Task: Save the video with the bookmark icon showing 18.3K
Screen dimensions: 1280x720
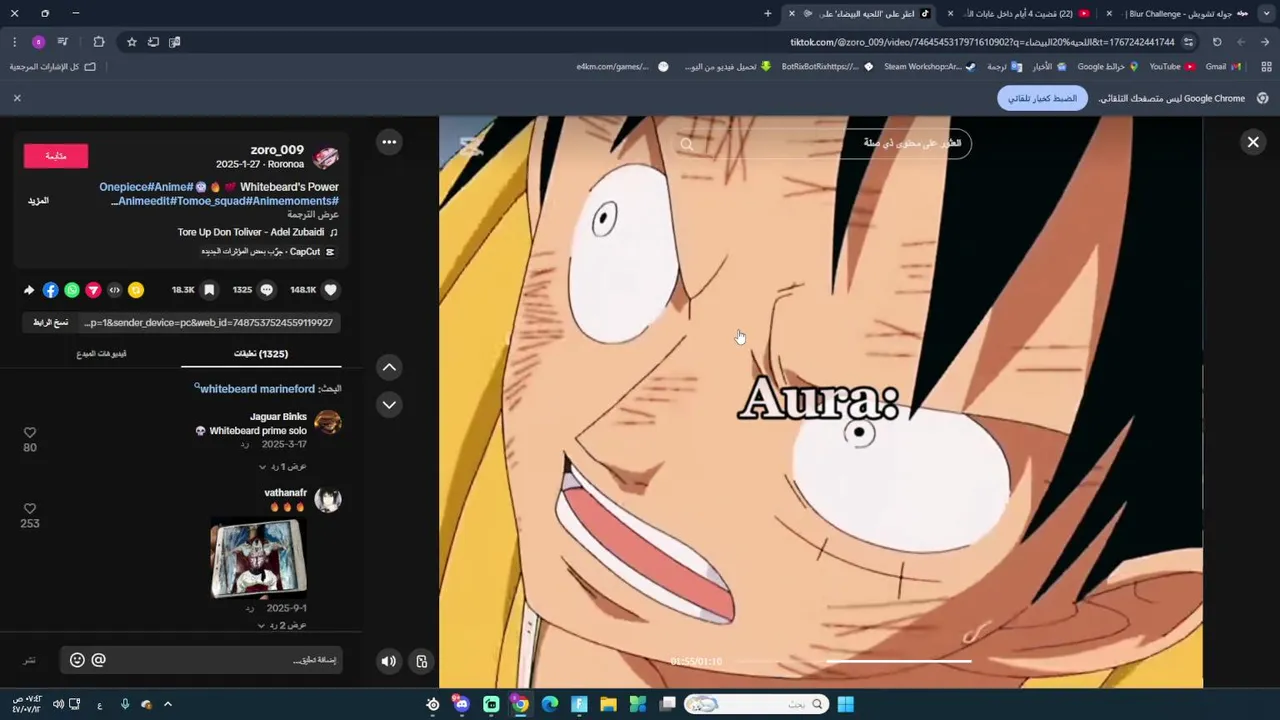Action: 209,290
